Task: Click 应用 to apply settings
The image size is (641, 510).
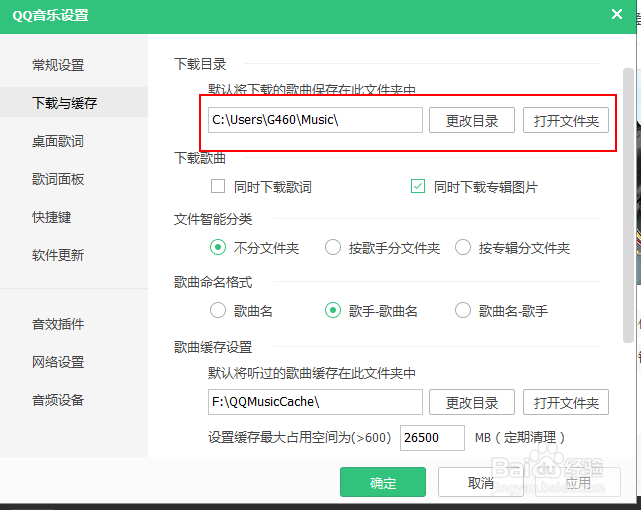Action: (x=578, y=482)
